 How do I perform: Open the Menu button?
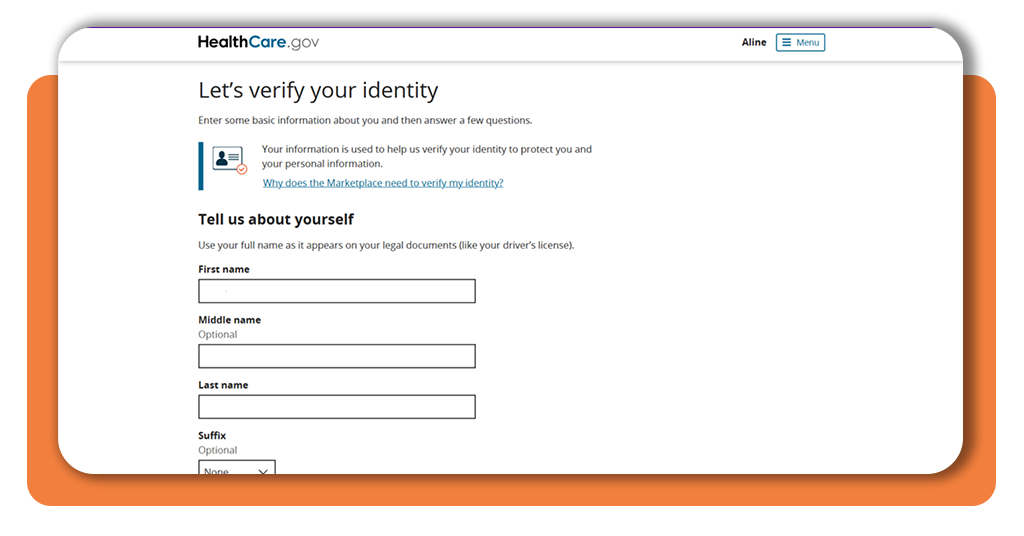[x=800, y=42]
